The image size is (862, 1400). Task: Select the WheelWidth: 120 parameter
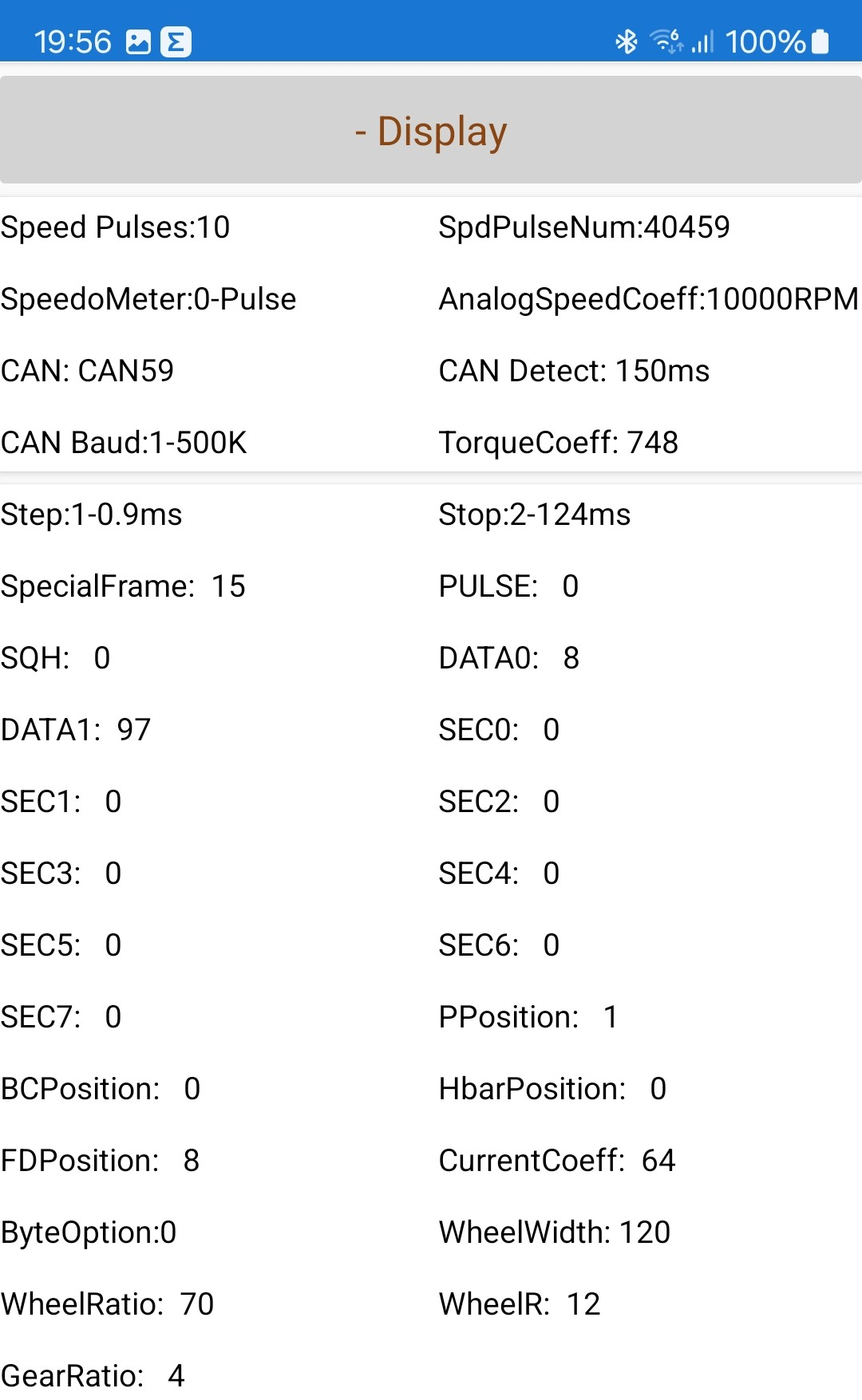(554, 1232)
